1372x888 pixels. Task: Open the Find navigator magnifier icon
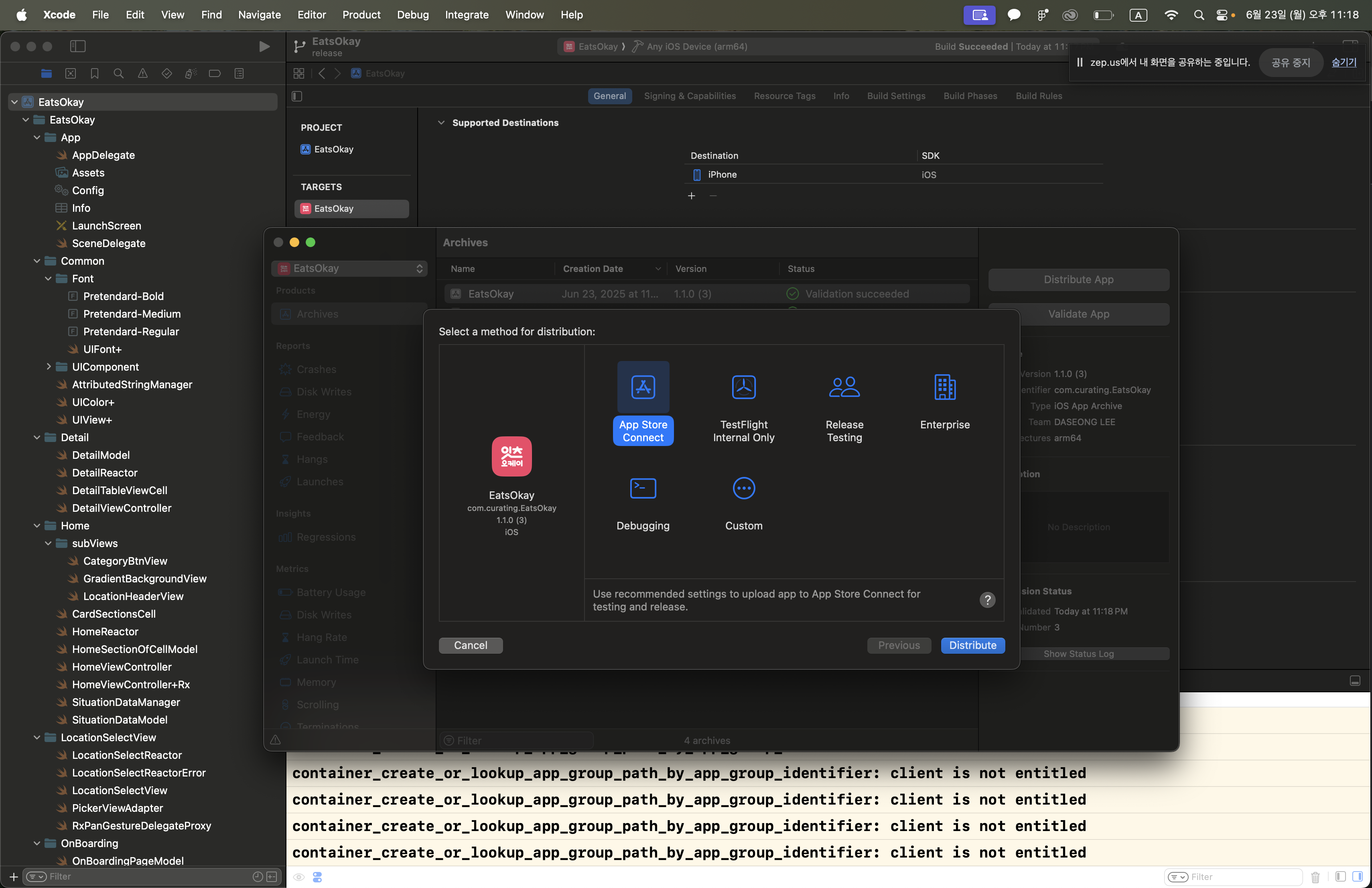(119, 73)
